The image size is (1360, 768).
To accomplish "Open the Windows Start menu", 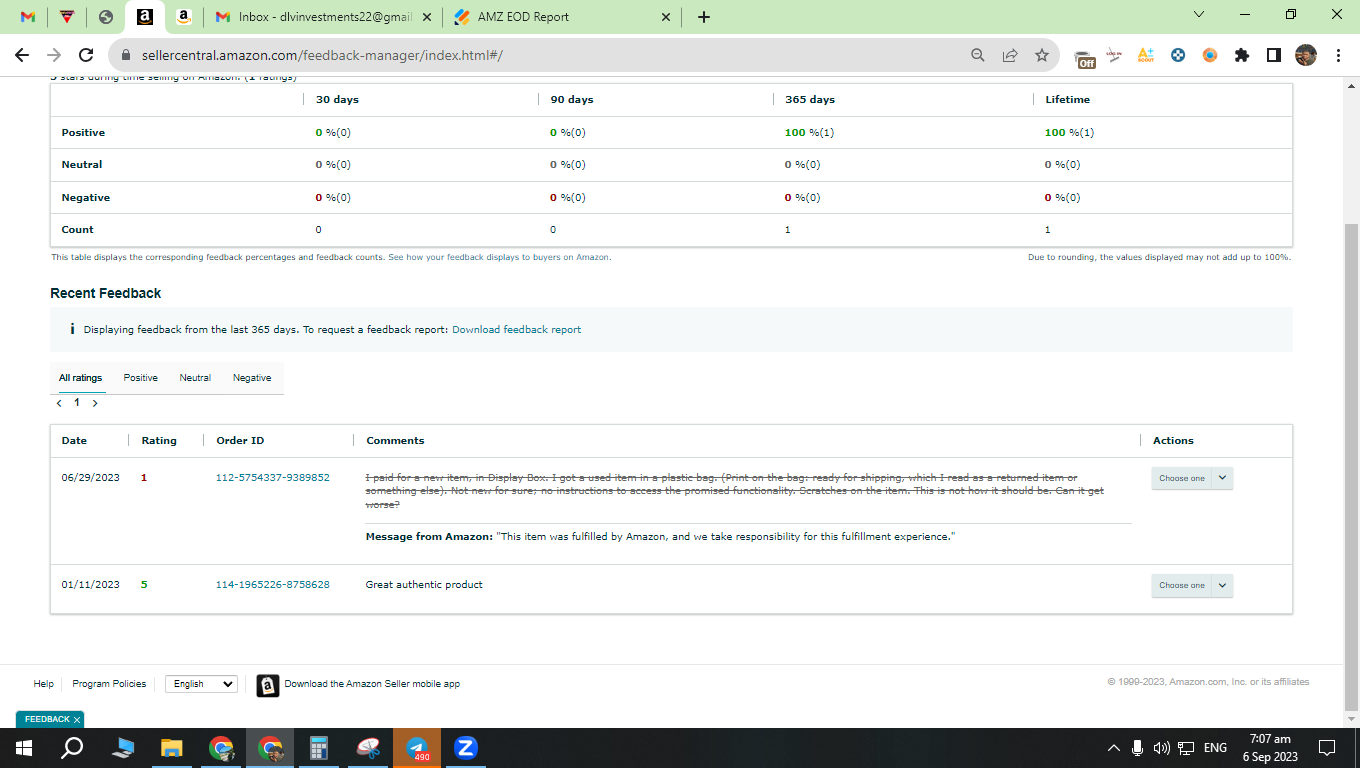I will click(24, 748).
